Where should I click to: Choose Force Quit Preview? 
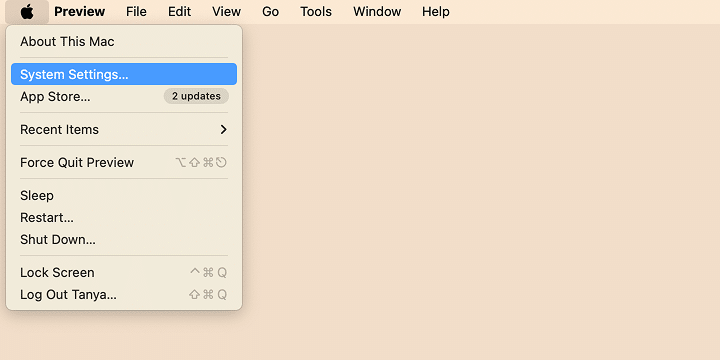pyautogui.click(x=124, y=163)
